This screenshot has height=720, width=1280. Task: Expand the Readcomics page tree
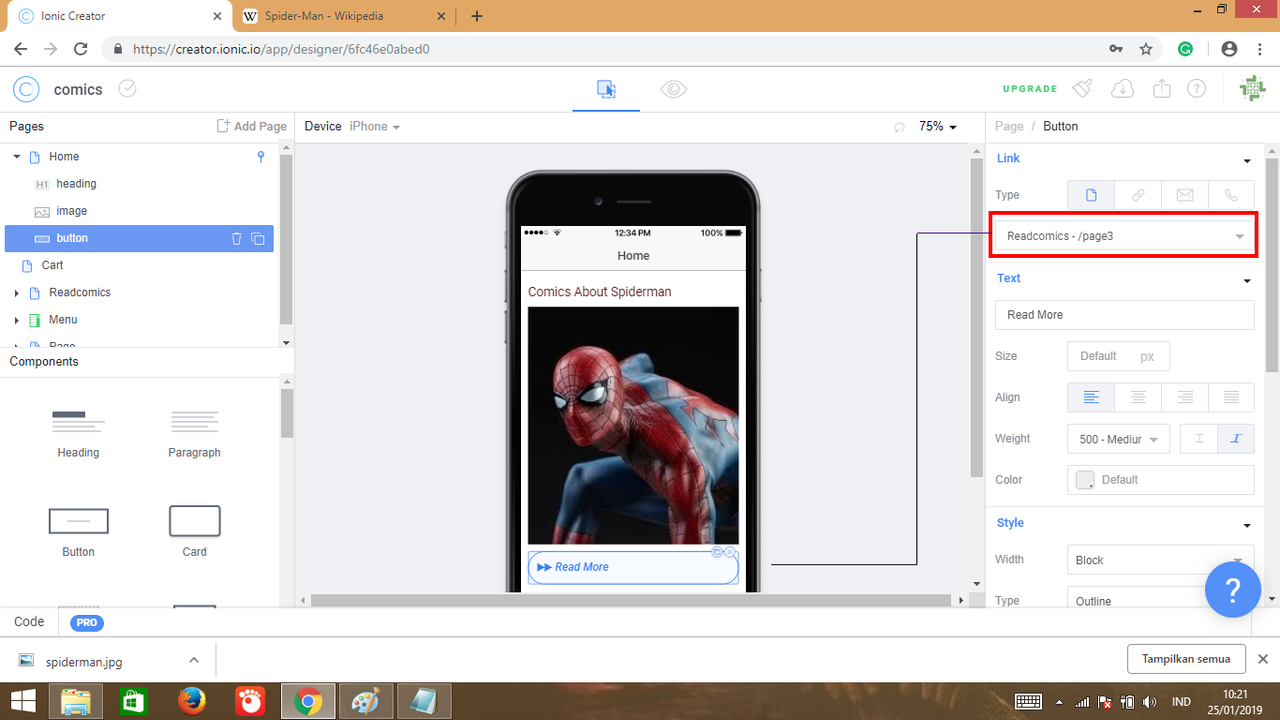(17, 293)
